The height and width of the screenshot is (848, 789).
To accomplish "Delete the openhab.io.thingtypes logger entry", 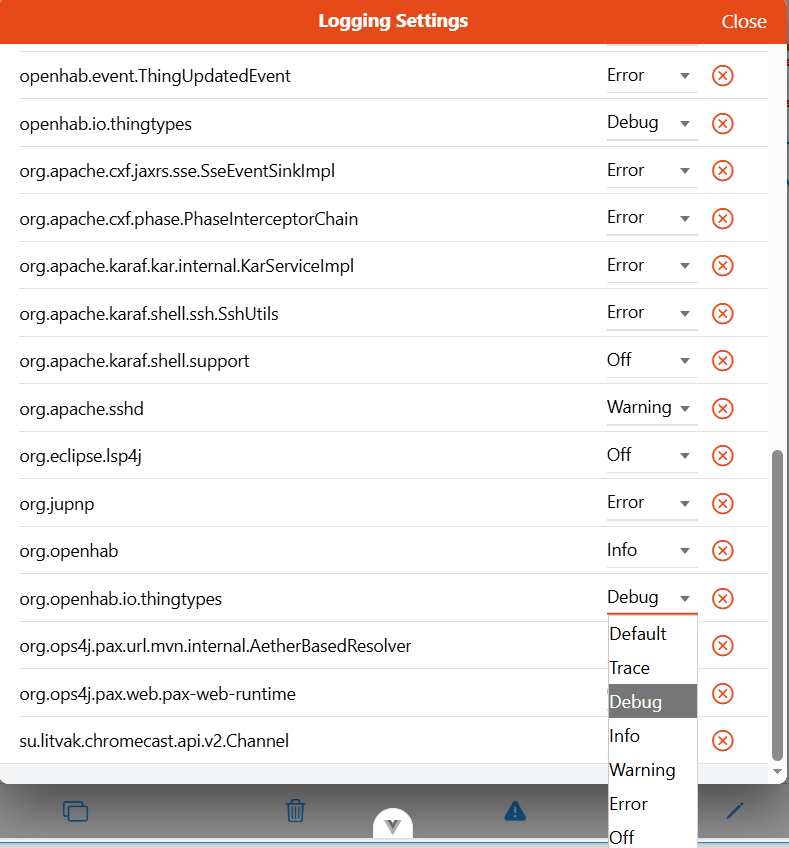I will (722, 123).
